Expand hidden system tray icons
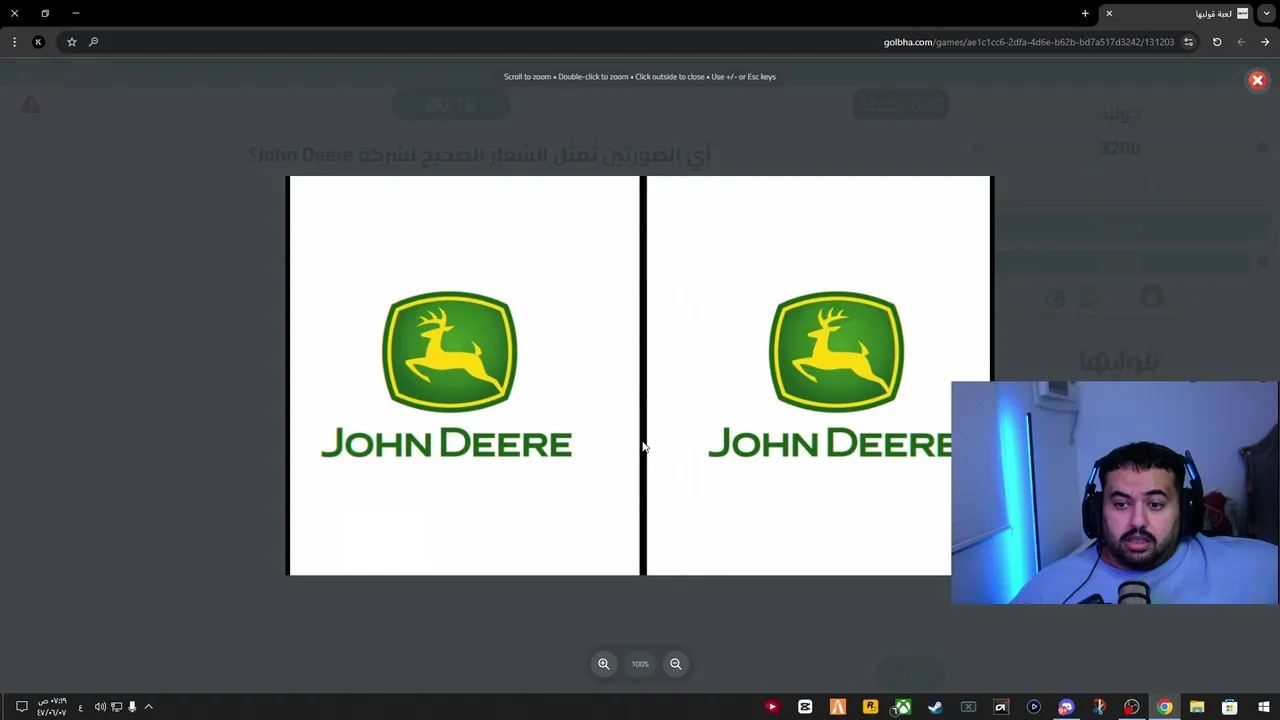Screen dimensions: 1280x720 pyautogui.click(x=148, y=707)
